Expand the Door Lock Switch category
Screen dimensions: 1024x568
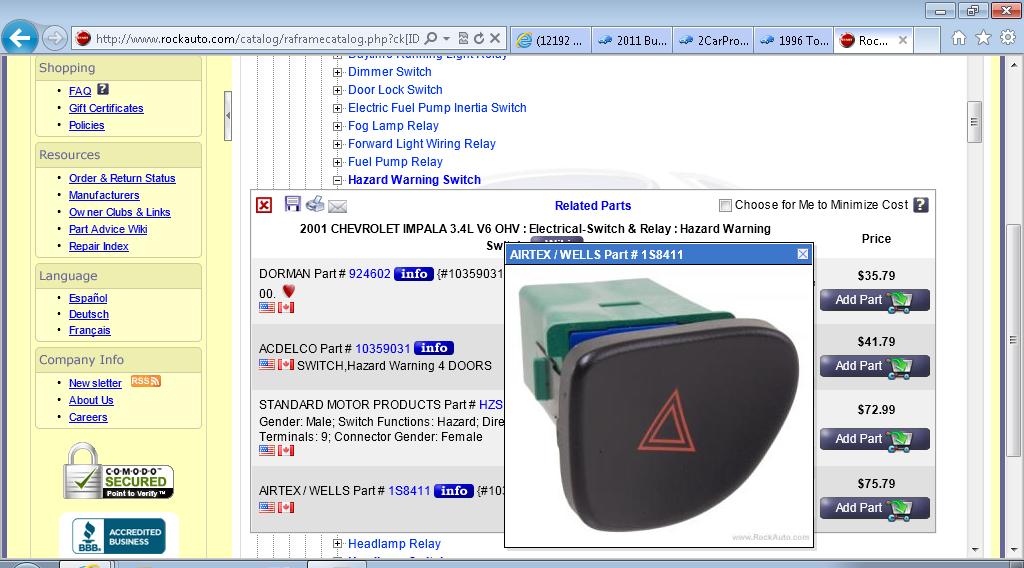[337, 90]
